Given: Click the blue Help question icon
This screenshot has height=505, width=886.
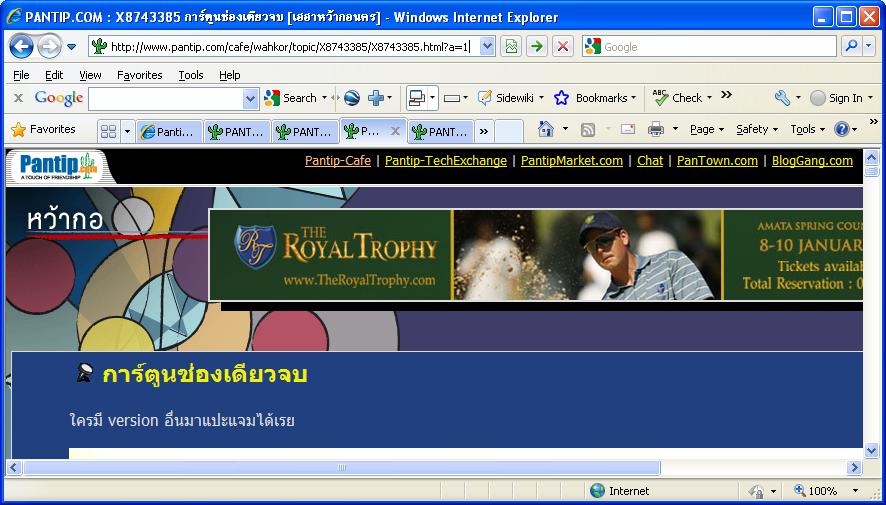Looking at the screenshot, I should click(841, 129).
